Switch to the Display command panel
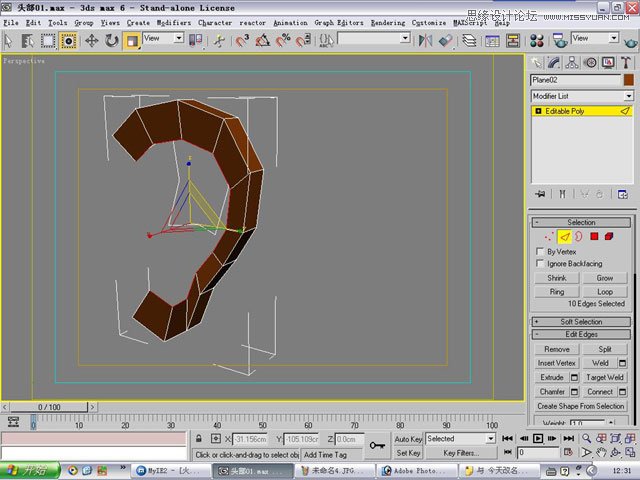This screenshot has width=640, height=480. tap(608, 62)
